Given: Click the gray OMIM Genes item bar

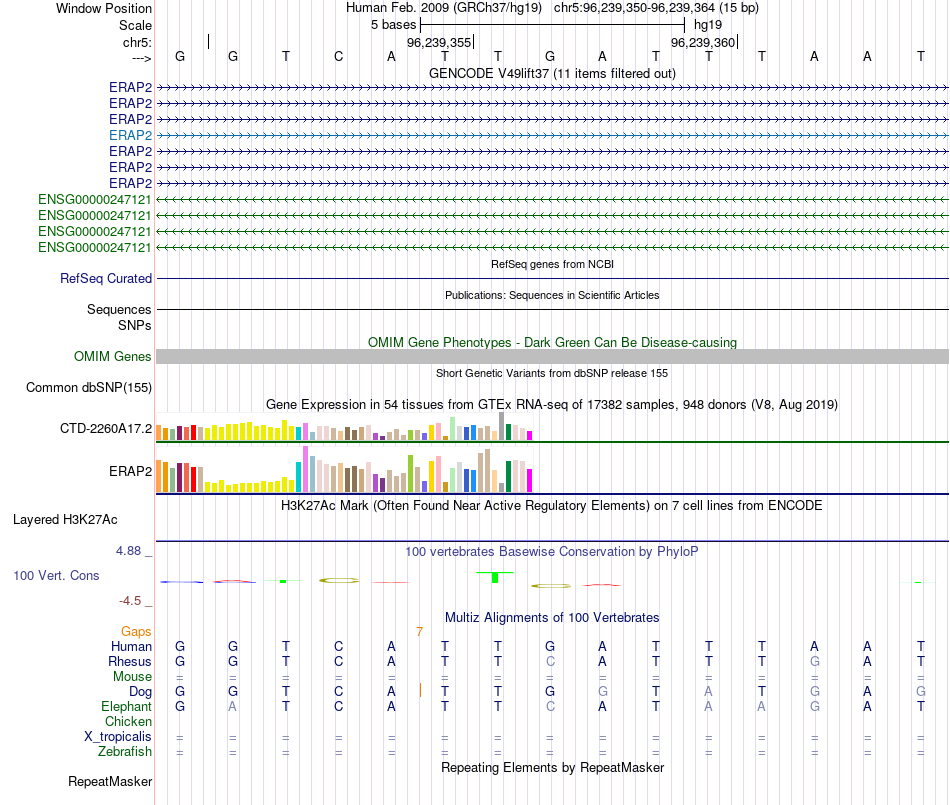Looking at the screenshot, I should (x=552, y=356).
